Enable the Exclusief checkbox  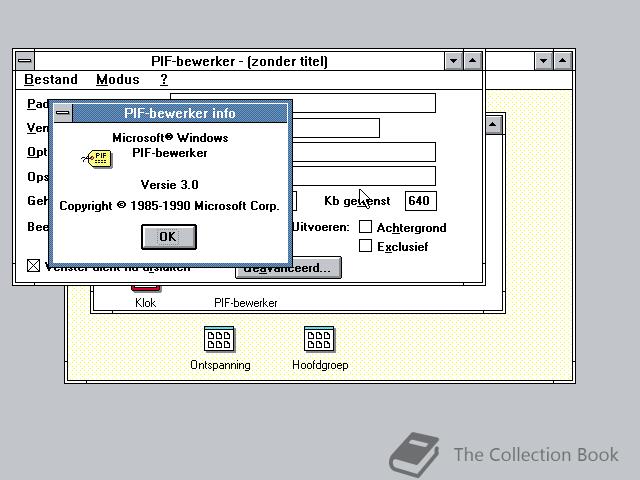point(365,246)
